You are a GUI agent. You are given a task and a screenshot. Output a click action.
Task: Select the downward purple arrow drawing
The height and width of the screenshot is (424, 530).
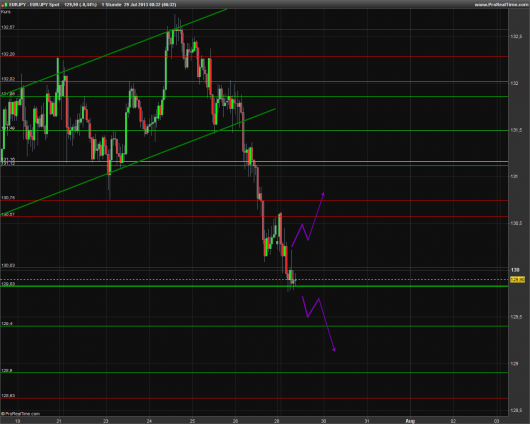pos(318,324)
